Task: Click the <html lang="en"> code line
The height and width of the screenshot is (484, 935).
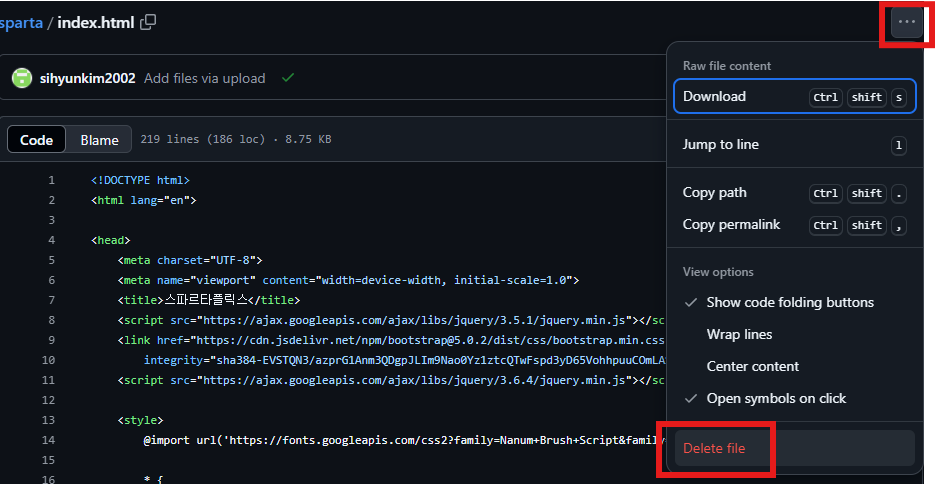Action: click(144, 200)
